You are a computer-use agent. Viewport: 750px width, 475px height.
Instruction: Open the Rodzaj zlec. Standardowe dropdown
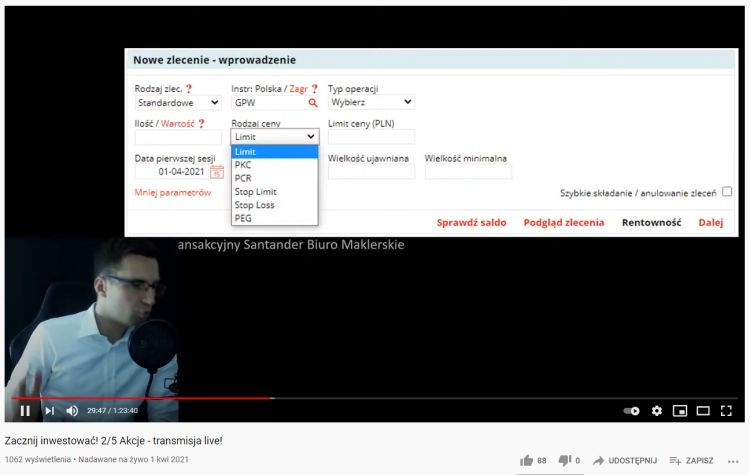point(178,102)
